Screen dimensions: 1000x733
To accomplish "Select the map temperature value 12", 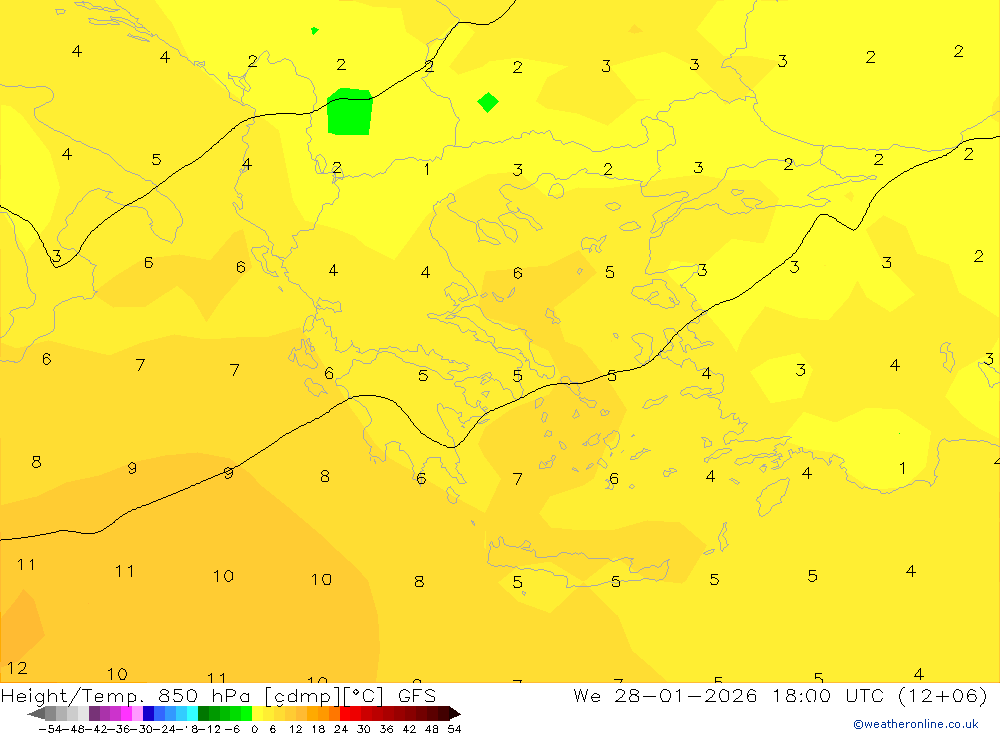I will [17, 668].
